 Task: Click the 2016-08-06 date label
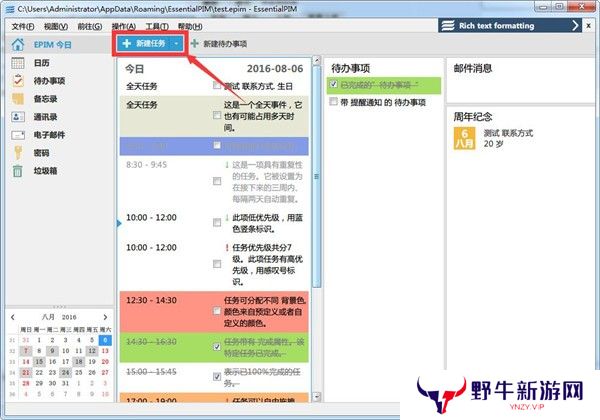point(275,69)
